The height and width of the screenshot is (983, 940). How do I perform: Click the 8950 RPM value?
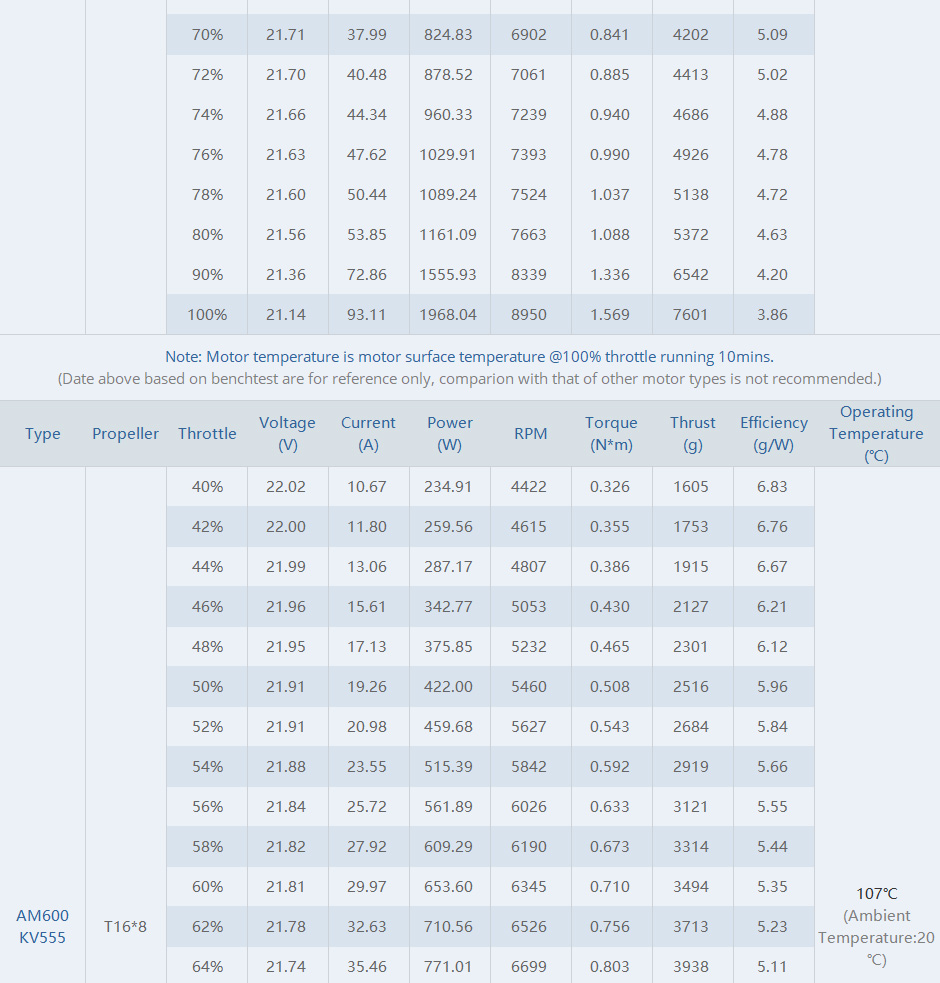529,315
